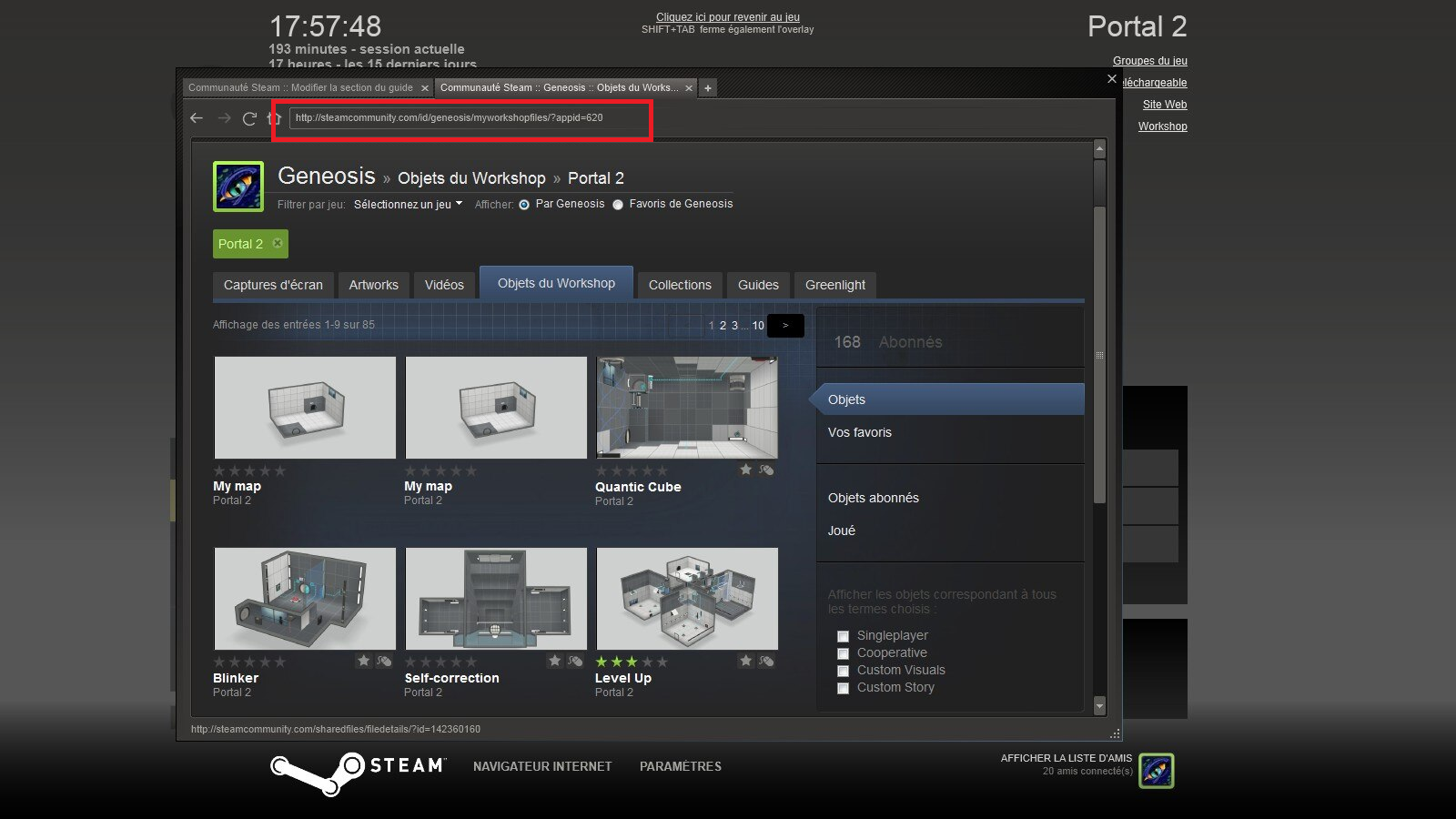Click the page scrollbar down arrow

click(x=1099, y=706)
